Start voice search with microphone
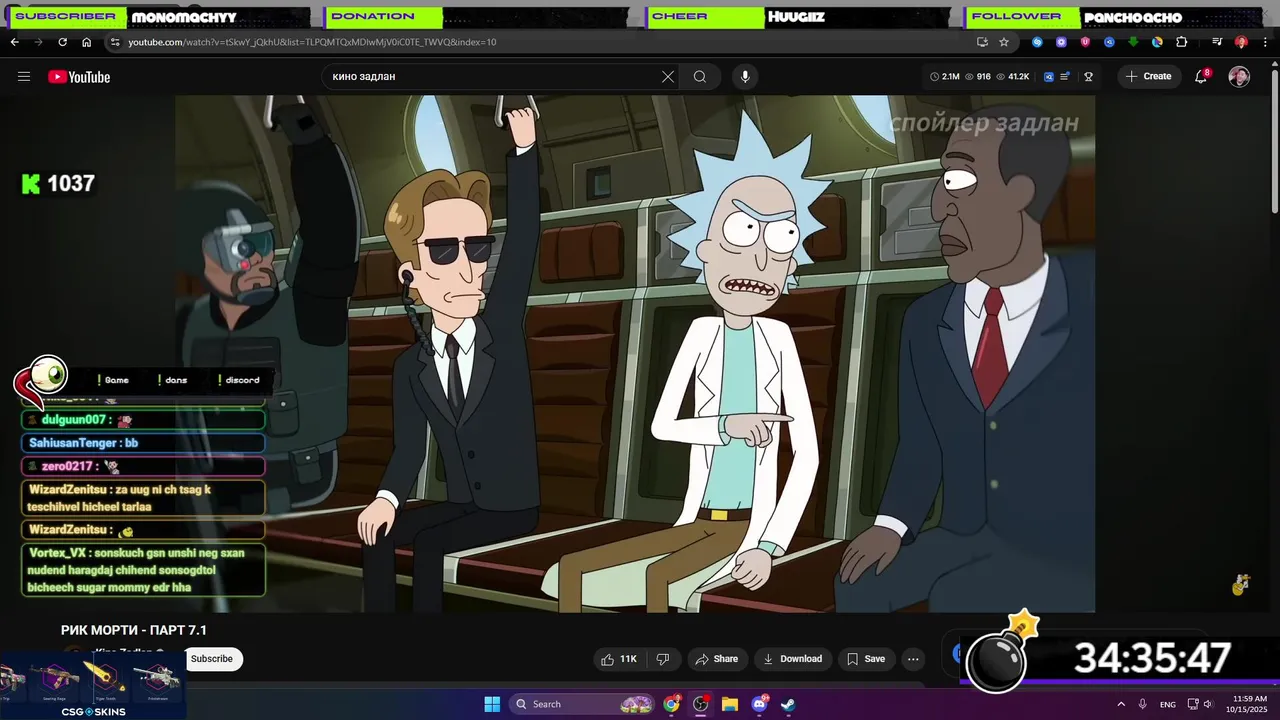 744,77
